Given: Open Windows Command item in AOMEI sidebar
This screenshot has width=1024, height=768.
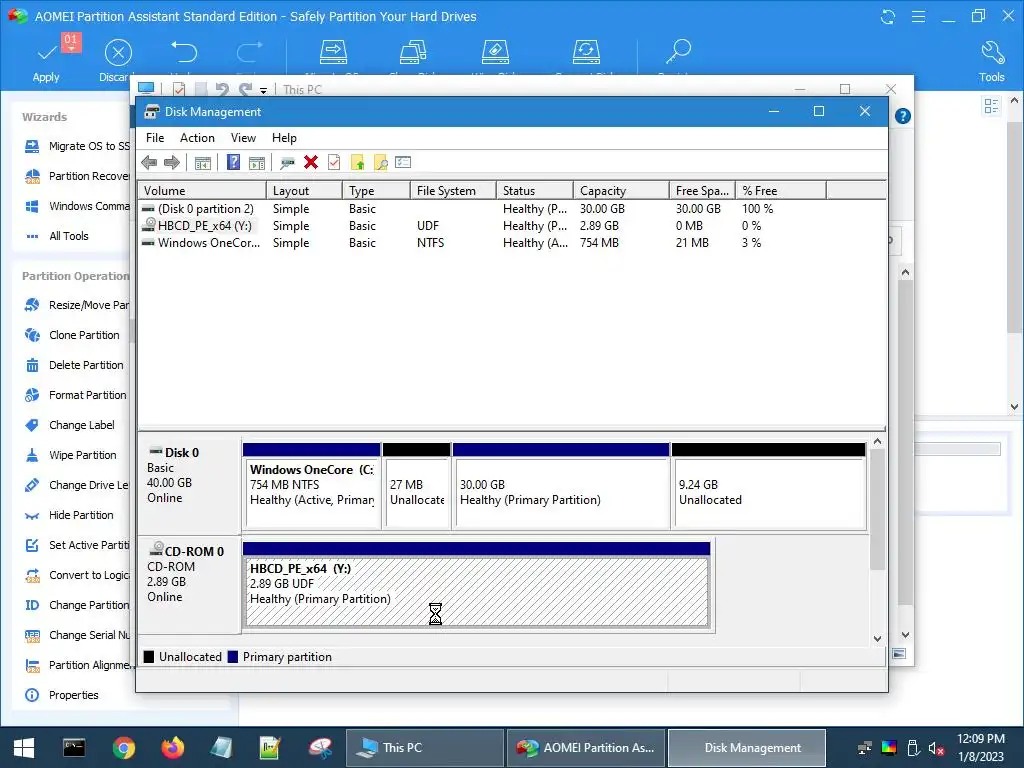Looking at the screenshot, I should 77,206.
